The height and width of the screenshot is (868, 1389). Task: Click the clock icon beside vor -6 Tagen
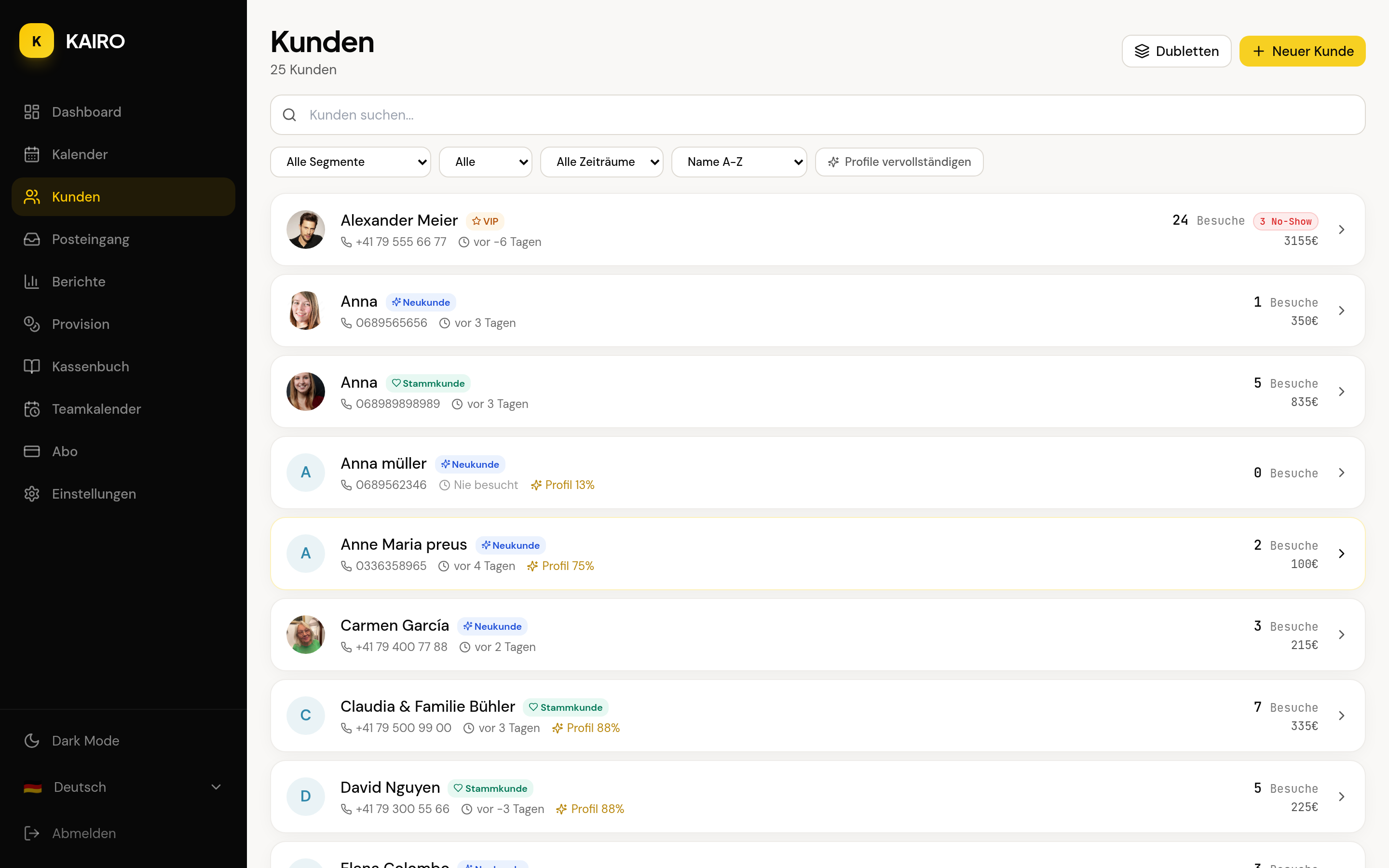click(464, 242)
